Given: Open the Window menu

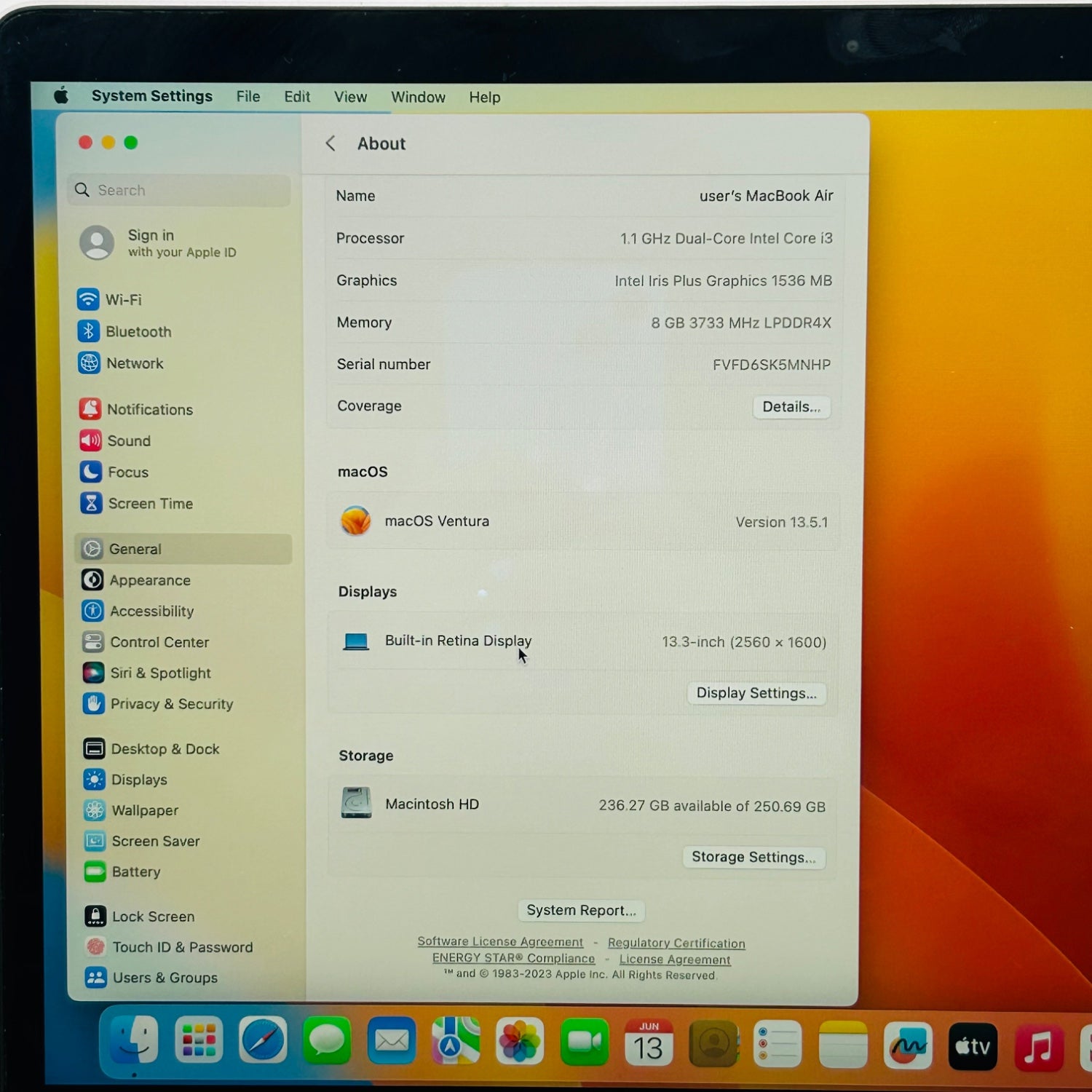Looking at the screenshot, I should tap(418, 98).
